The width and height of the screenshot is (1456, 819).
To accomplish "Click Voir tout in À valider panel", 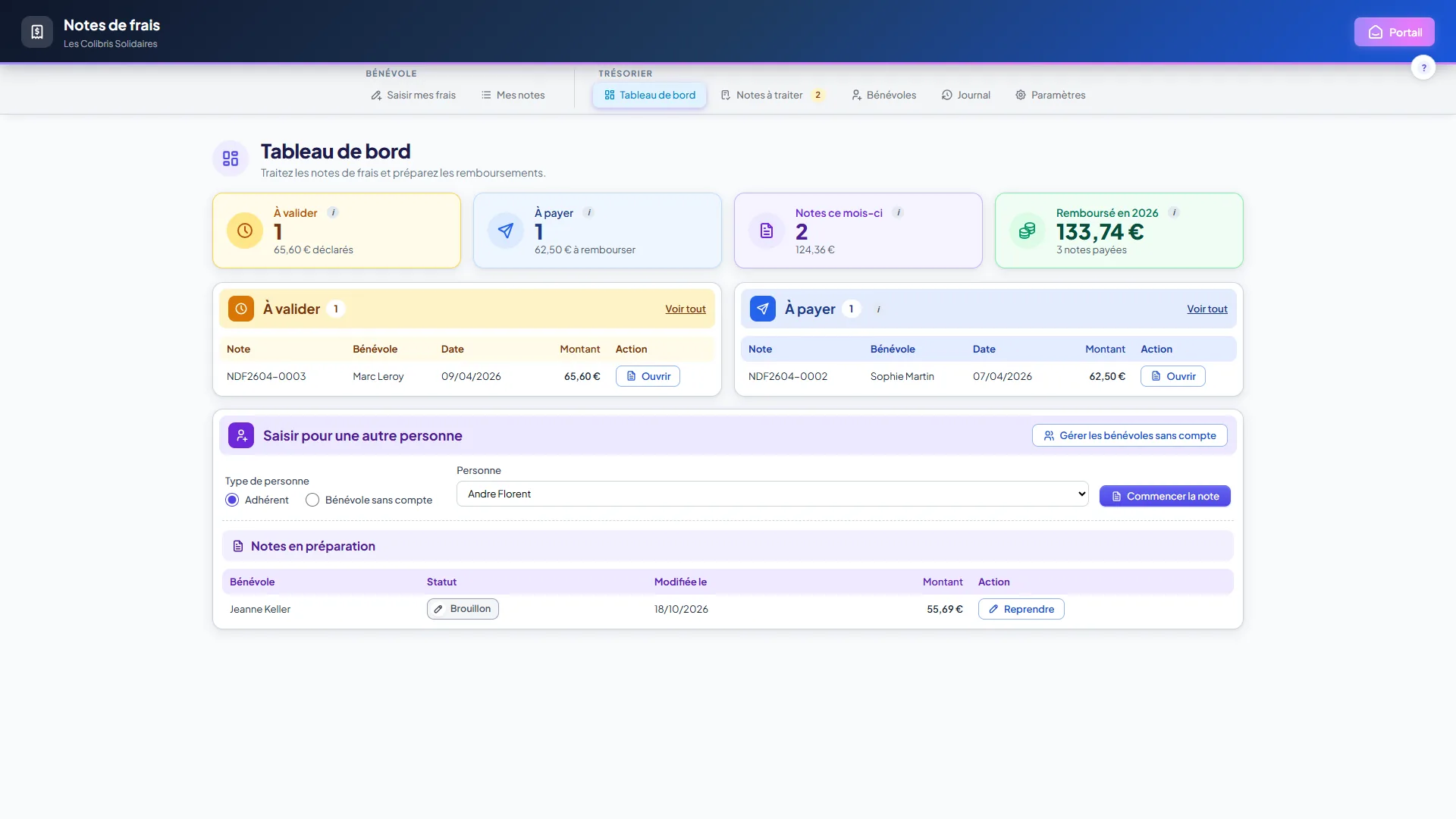I will 686,309.
